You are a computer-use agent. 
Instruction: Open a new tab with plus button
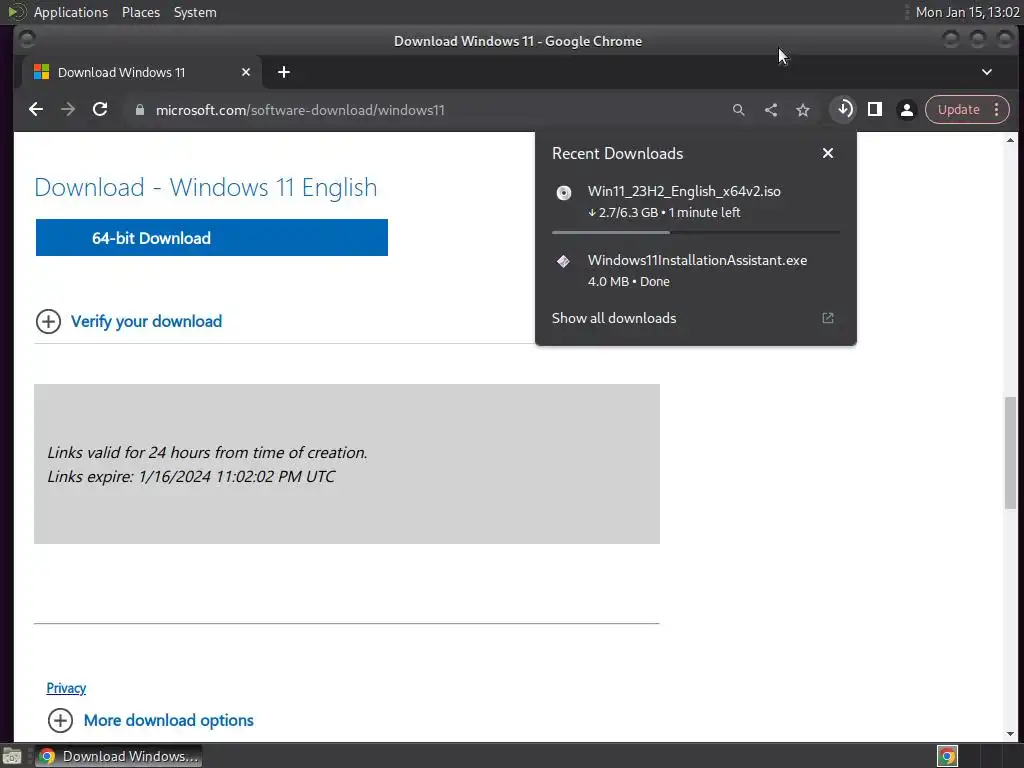point(283,72)
